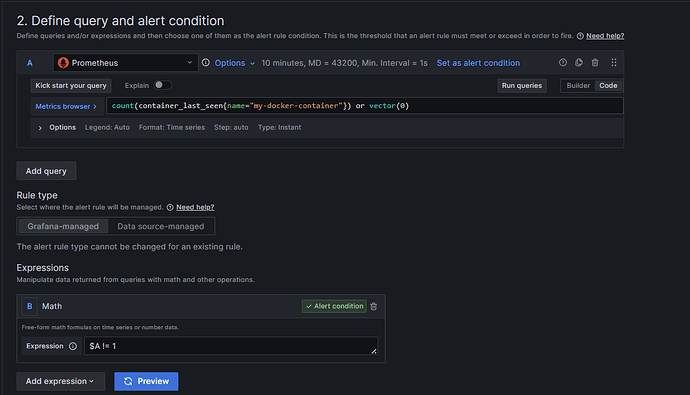Duplicate query A using the copy icon
The image size is (690, 395).
tap(579, 63)
